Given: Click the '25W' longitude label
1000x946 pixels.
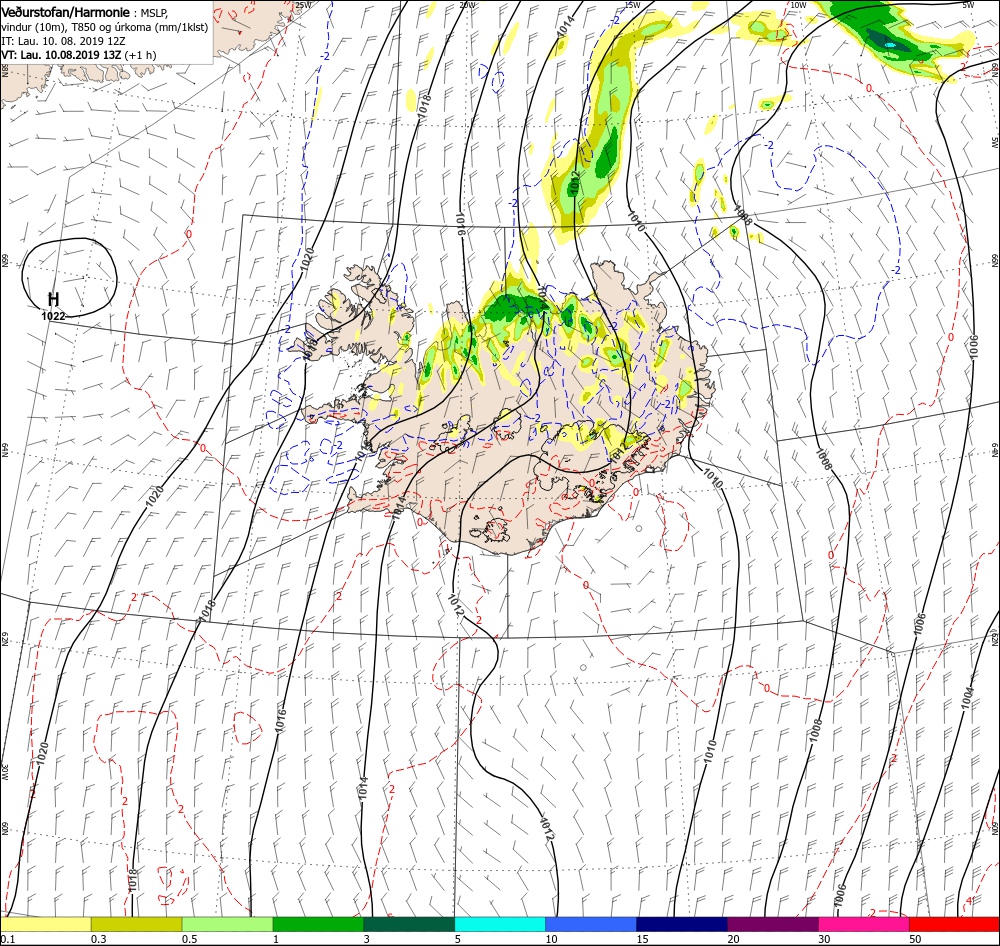Looking at the screenshot, I should [303, 5].
